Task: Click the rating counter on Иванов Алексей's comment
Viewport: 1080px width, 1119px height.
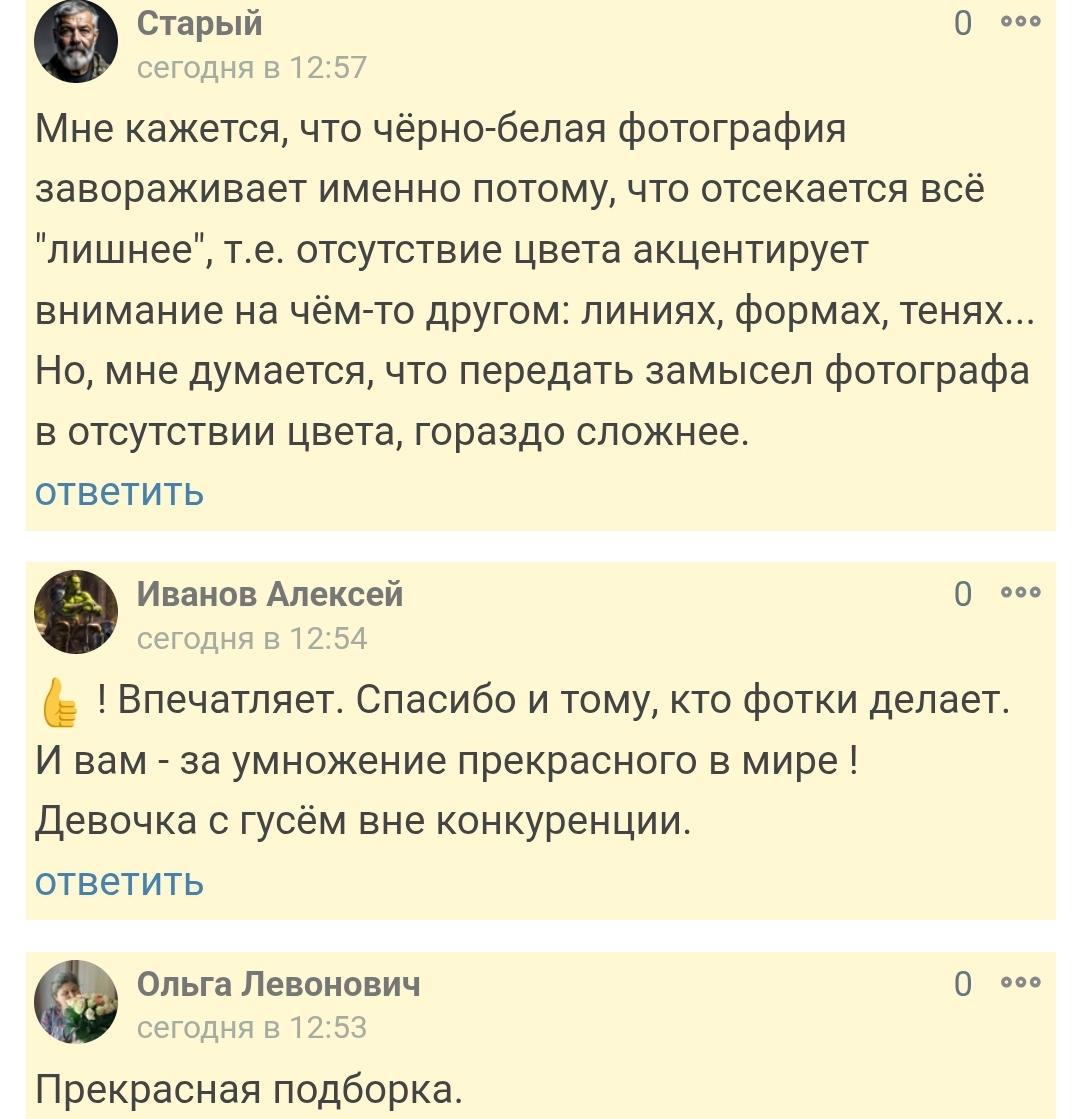Action: point(962,594)
